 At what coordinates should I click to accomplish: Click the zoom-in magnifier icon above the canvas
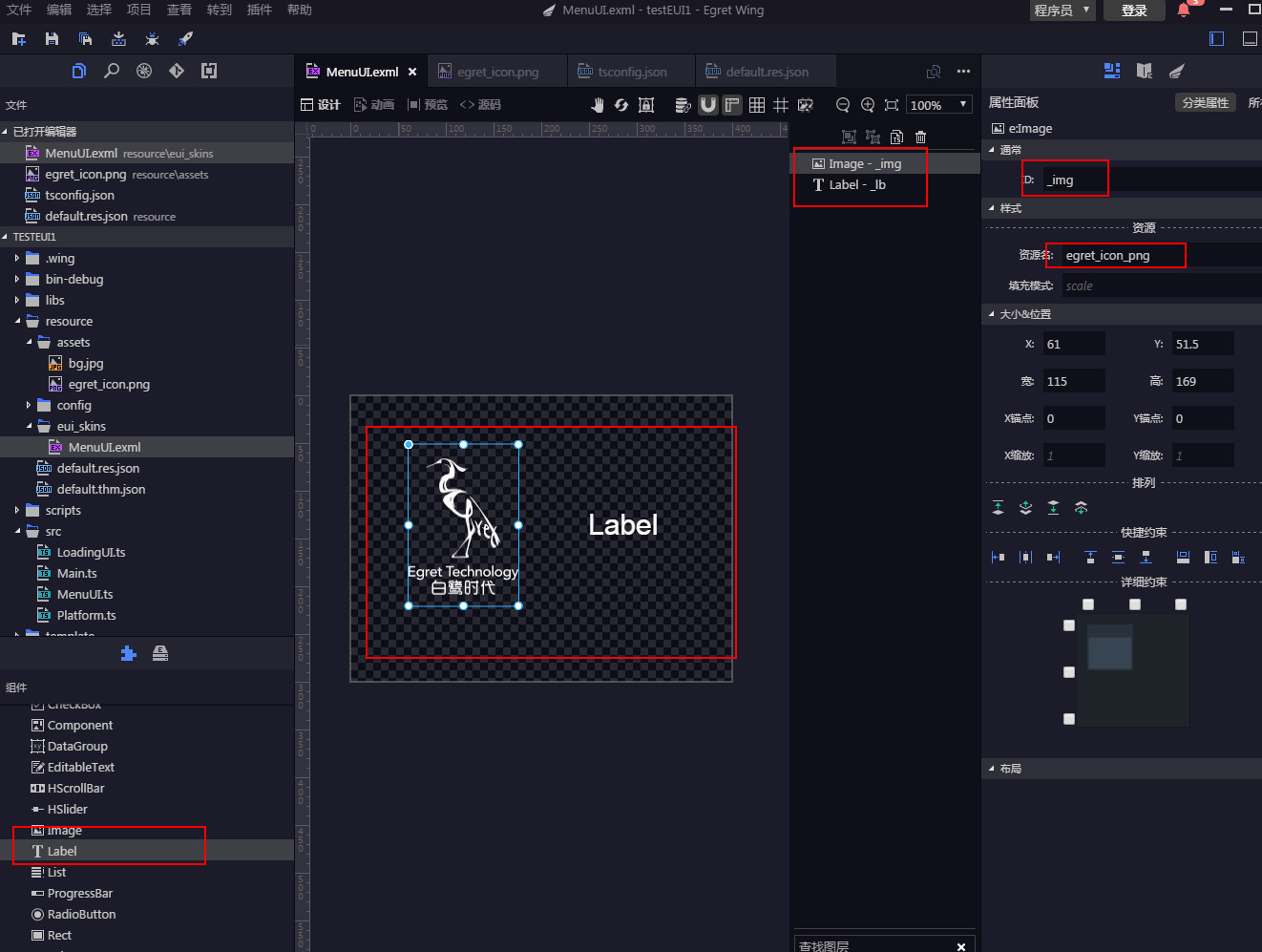(868, 104)
